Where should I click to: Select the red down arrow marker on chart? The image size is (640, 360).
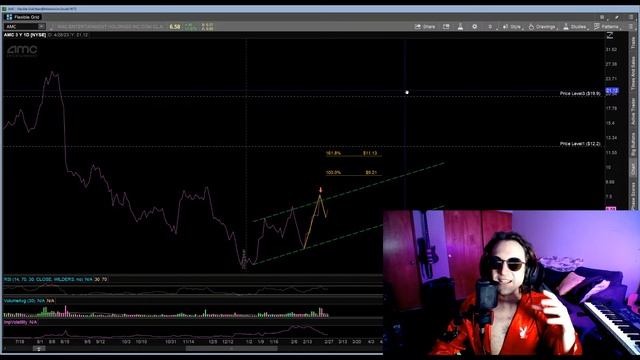320,190
